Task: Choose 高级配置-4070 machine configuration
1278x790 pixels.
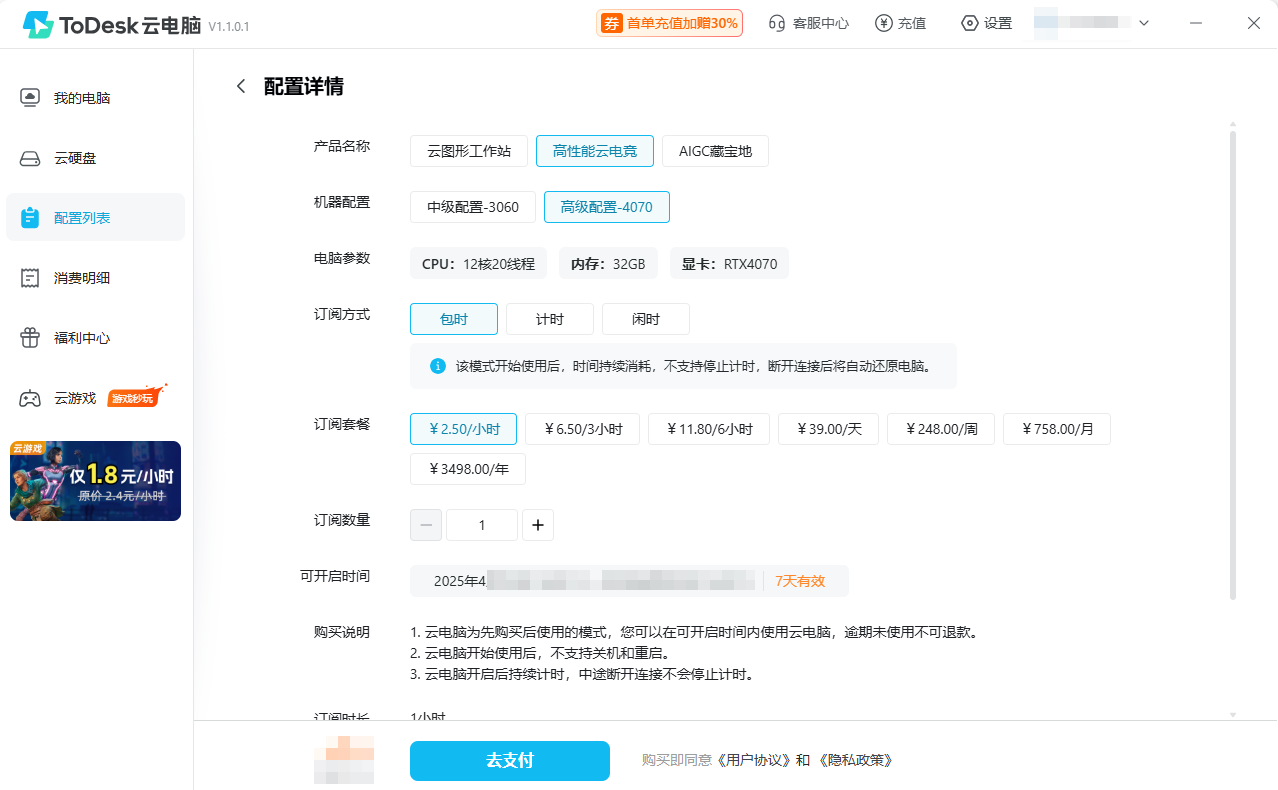Action: click(607, 207)
